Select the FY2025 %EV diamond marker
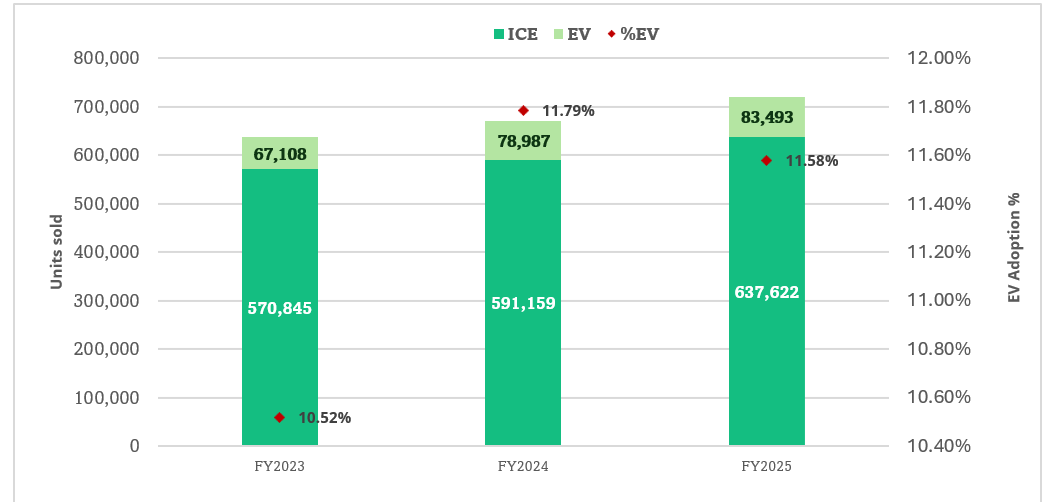 pos(767,160)
